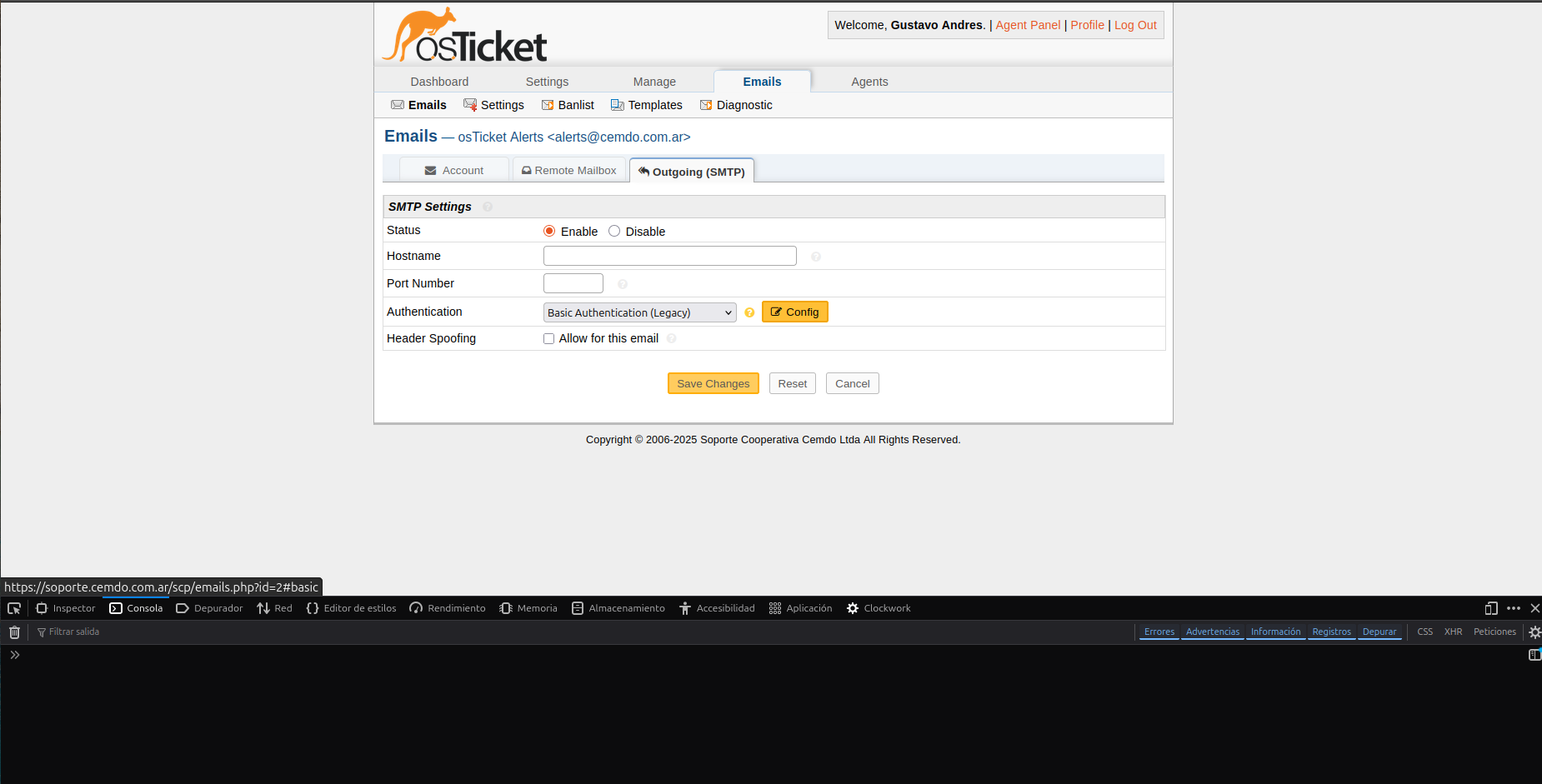Image resolution: width=1542 pixels, height=784 pixels.
Task: Open the Diagnostic submenu item
Action: pos(736,105)
